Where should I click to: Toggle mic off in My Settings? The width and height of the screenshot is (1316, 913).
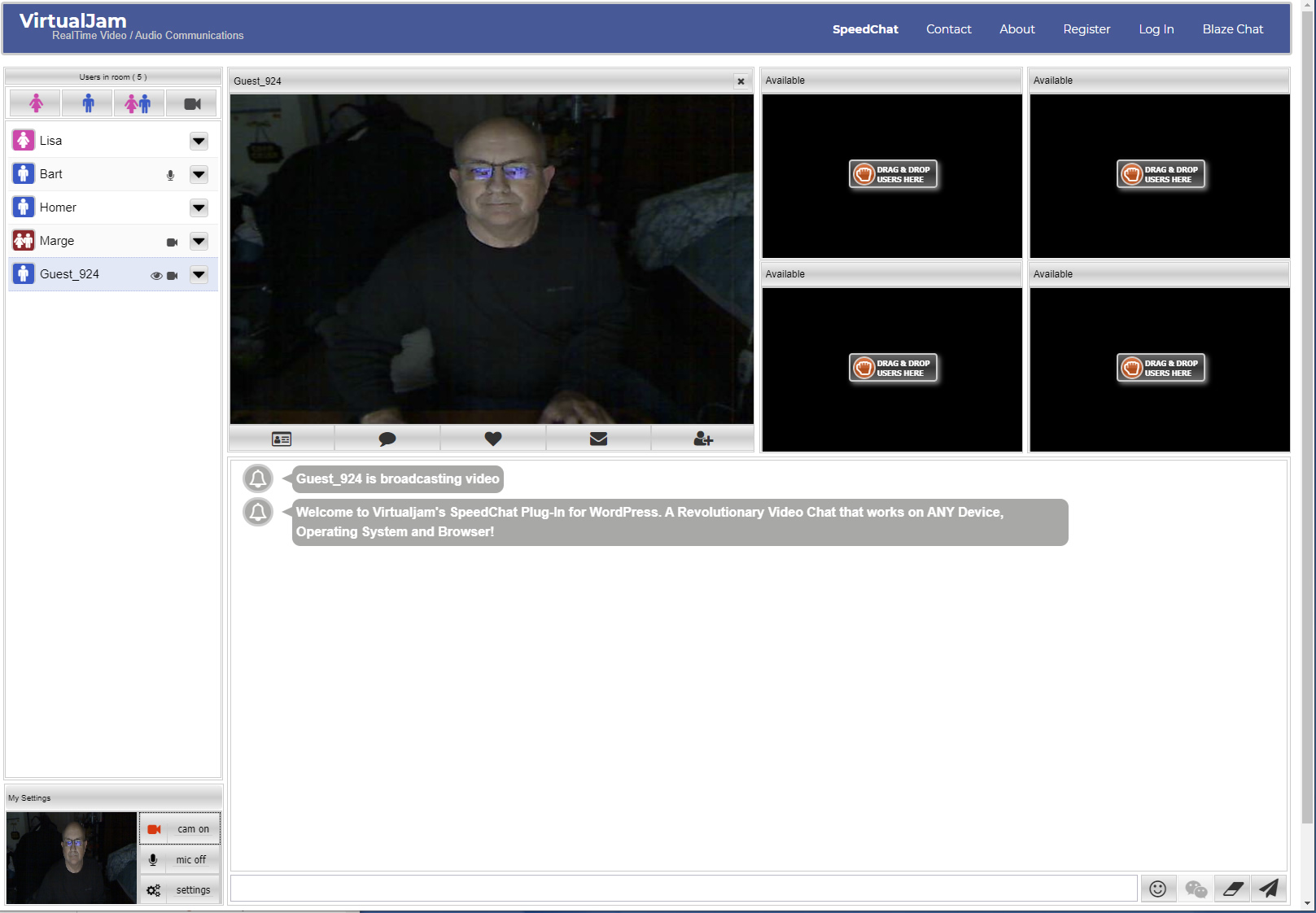[x=180, y=859]
